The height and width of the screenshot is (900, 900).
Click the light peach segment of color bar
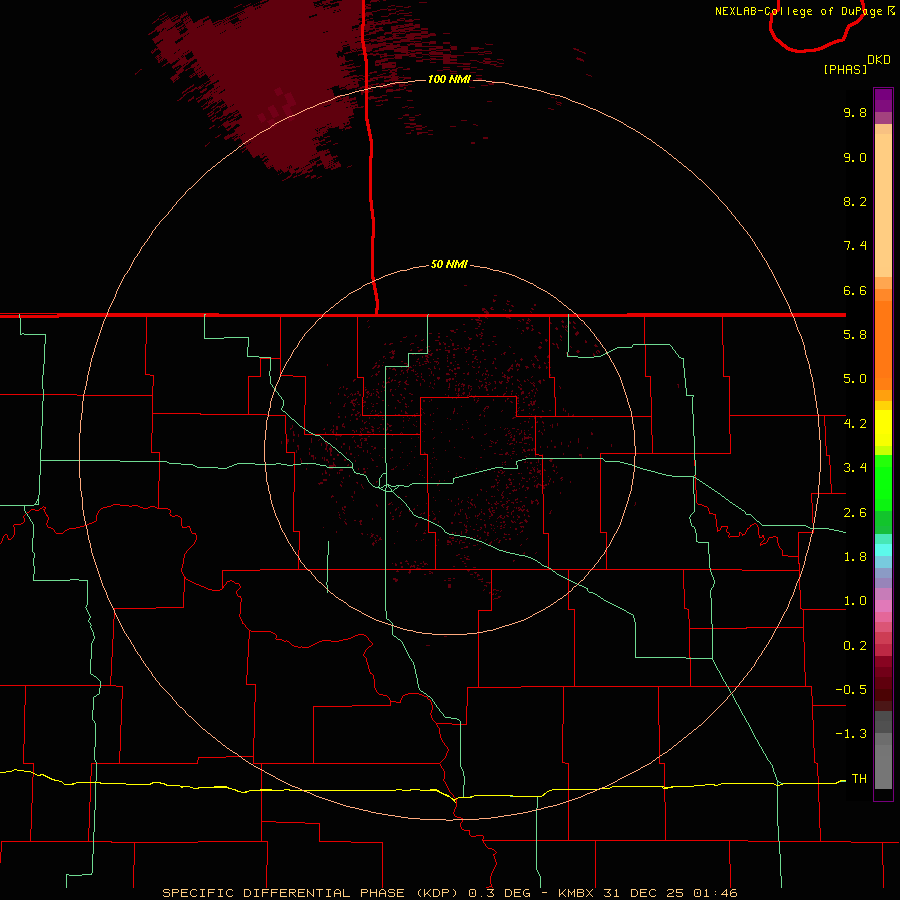pos(883,205)
